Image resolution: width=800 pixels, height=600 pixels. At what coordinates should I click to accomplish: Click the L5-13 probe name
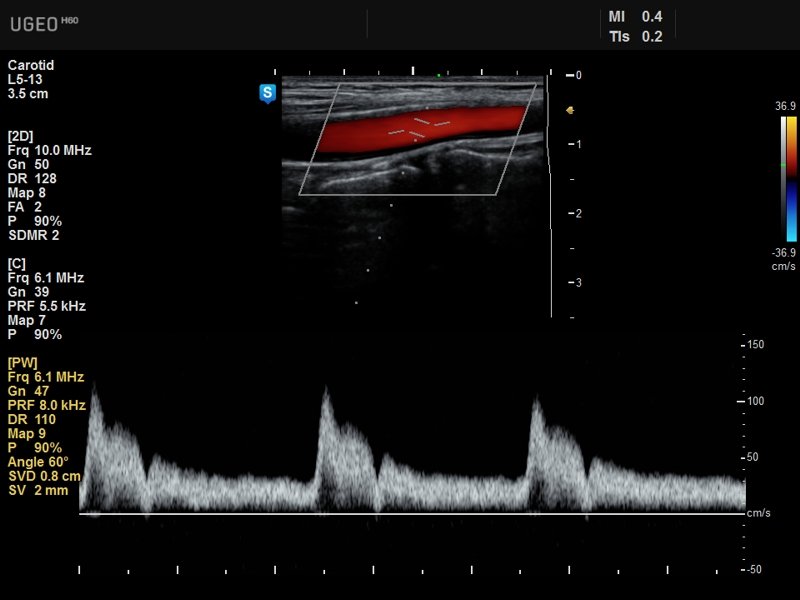click(27, 80)
